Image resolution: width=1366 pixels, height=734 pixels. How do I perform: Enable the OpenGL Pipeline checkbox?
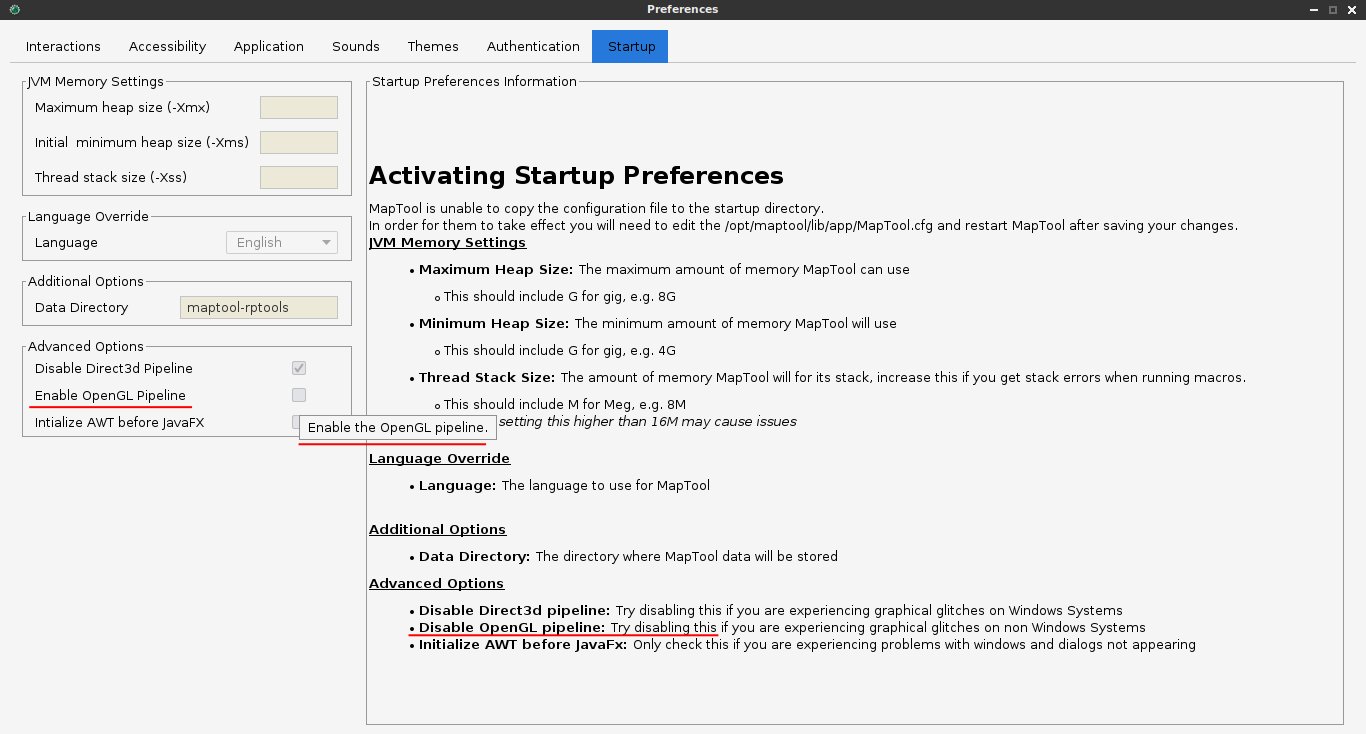click(298, 394)
